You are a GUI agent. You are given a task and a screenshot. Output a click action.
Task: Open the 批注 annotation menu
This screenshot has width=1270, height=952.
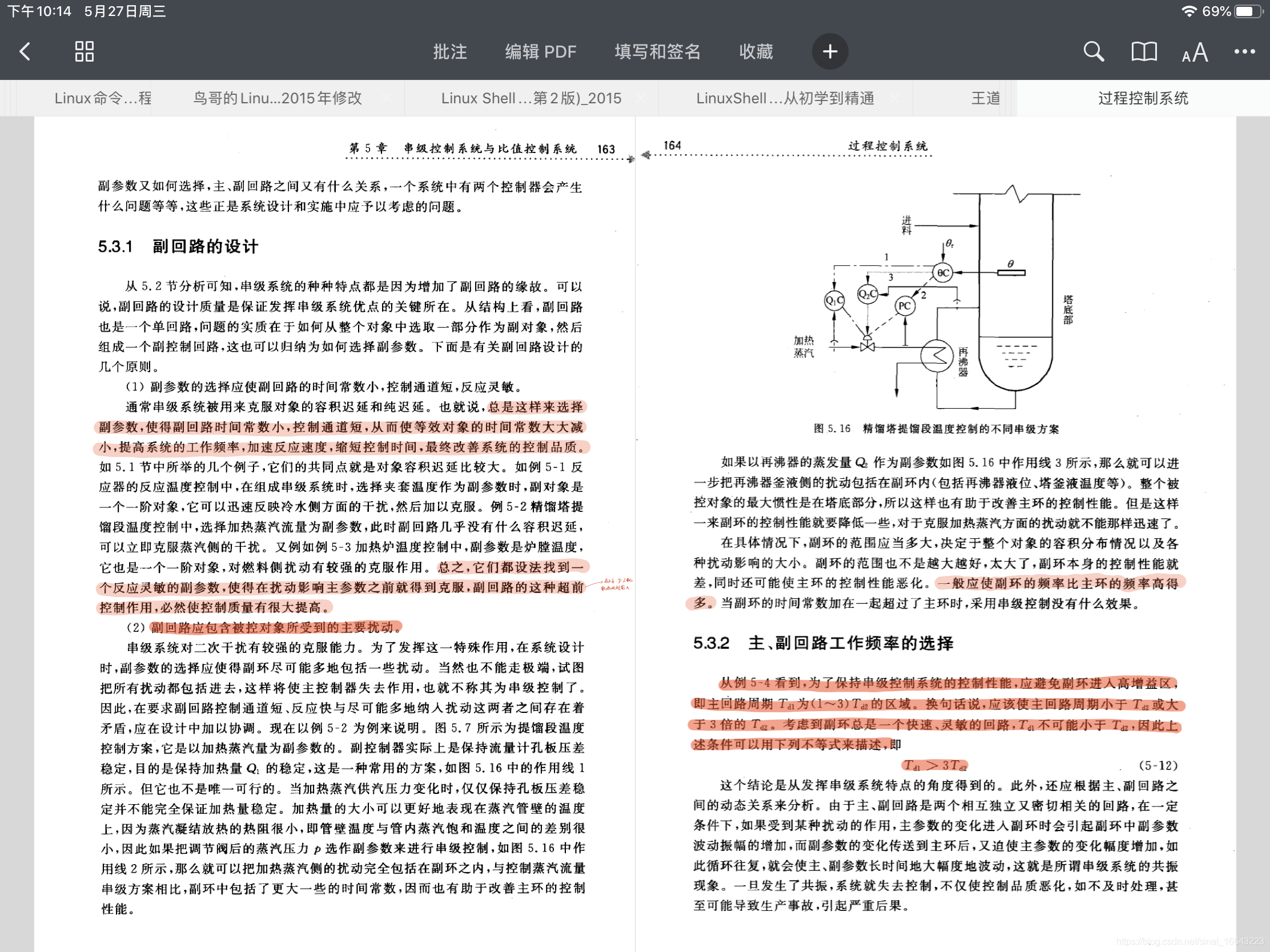(449, 51)
